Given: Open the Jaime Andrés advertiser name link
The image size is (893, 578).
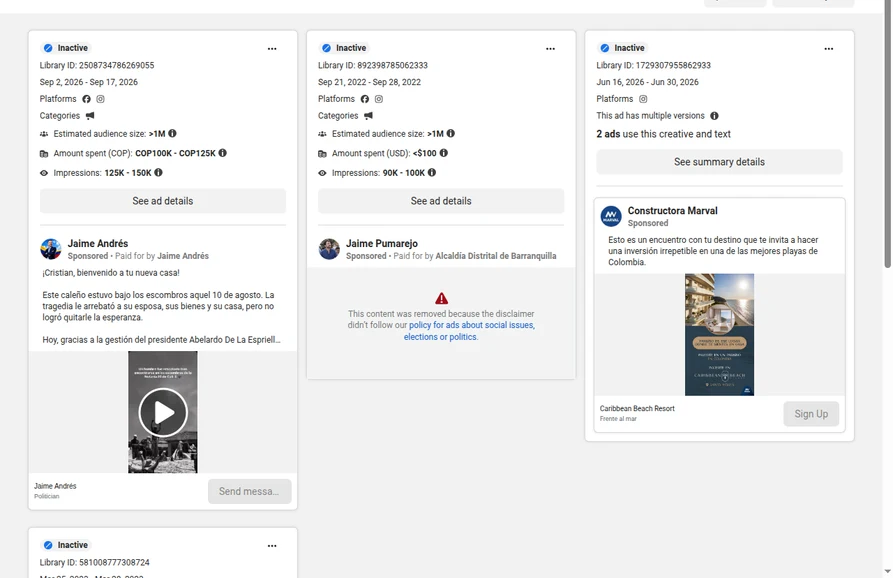Looking at the screenshot, I should [98, 244].
